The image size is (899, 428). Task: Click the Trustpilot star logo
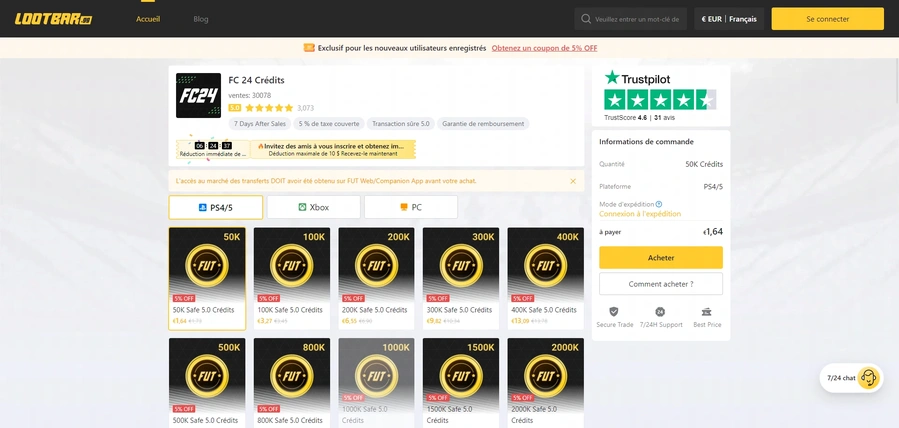coord(612,78)
